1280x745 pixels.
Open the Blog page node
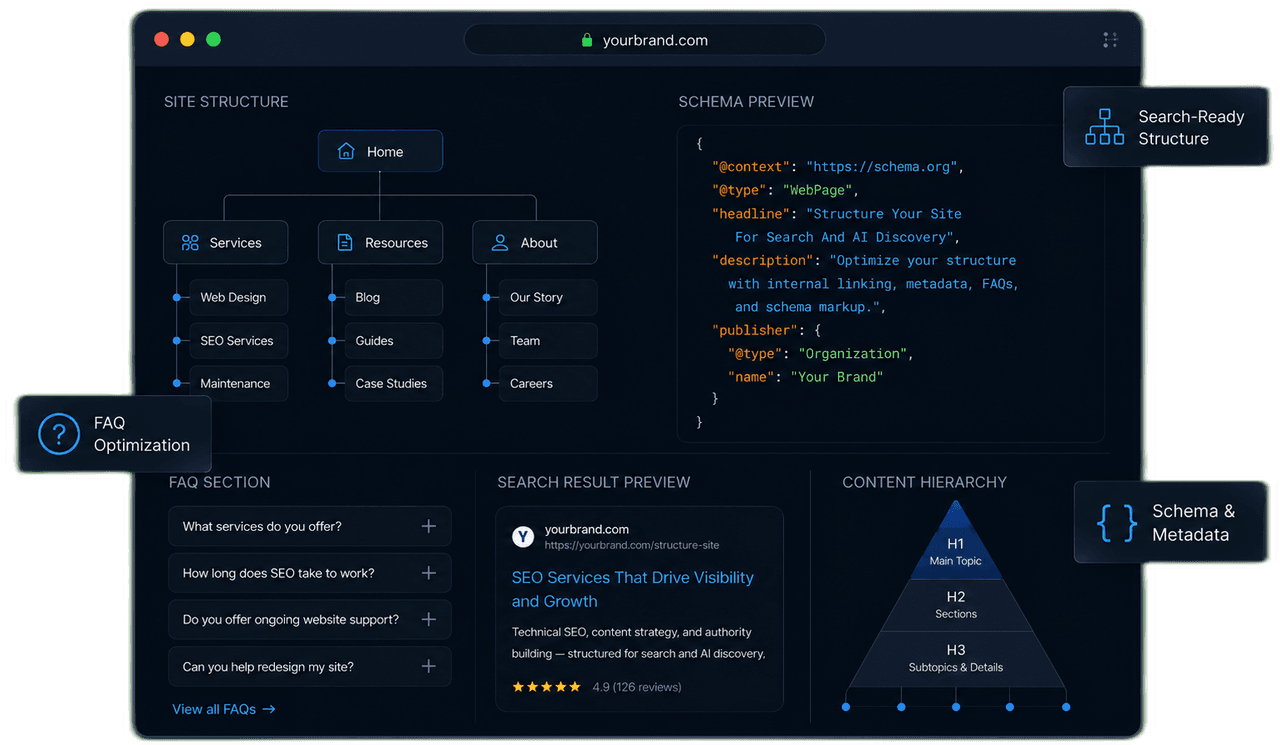pyautogui.click(x=393, y=297)
